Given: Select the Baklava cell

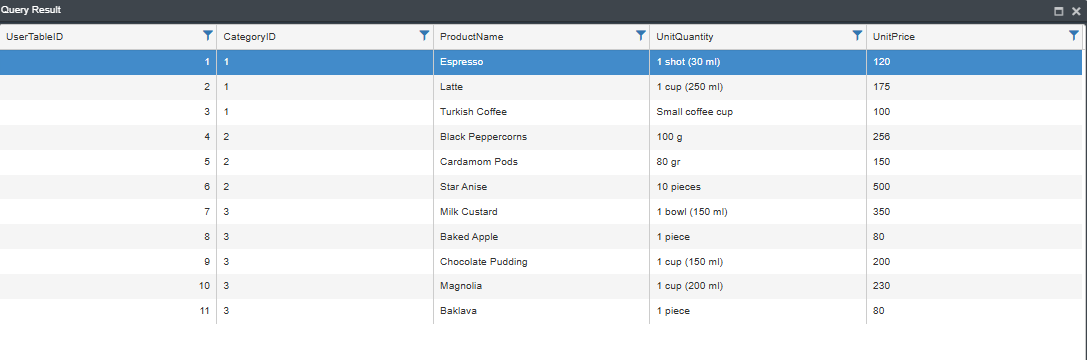Looking at the screenshot, I should (541, 311).
